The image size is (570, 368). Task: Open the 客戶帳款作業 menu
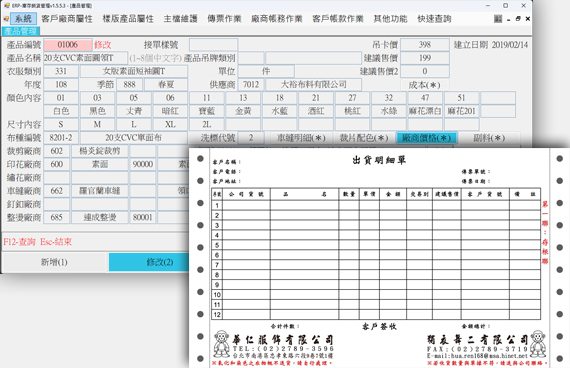pos(338,19)
